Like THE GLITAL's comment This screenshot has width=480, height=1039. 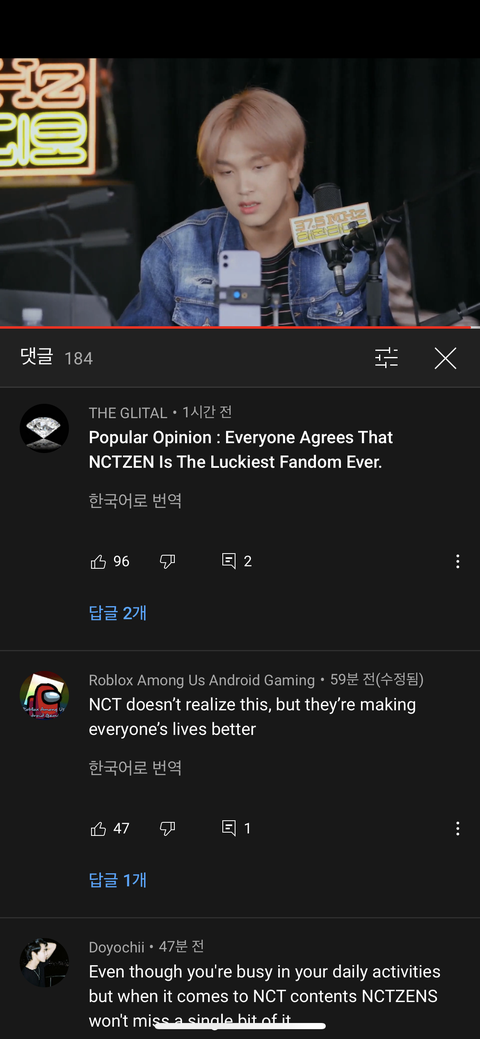click(x=98, y=562)
